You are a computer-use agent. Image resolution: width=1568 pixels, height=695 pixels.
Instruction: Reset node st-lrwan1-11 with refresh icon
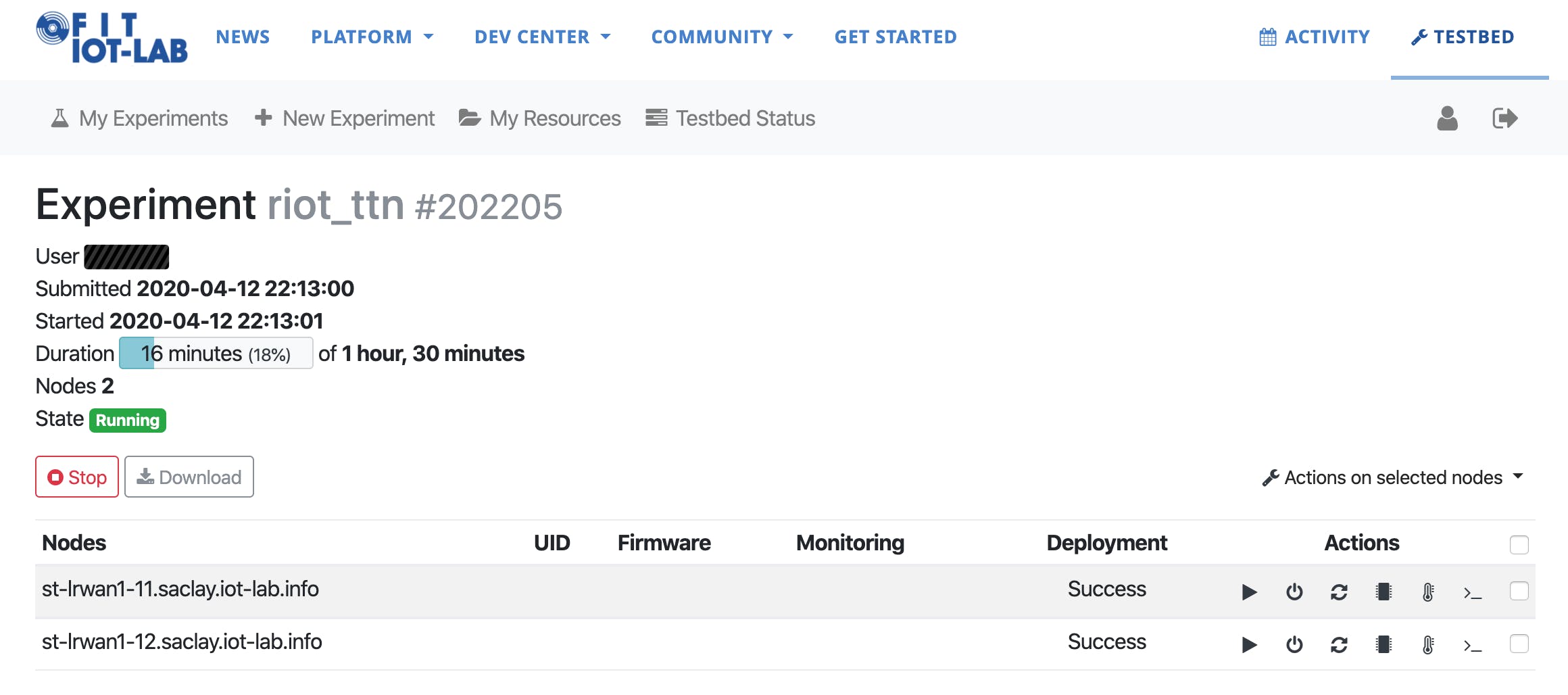click(1339, 592)
